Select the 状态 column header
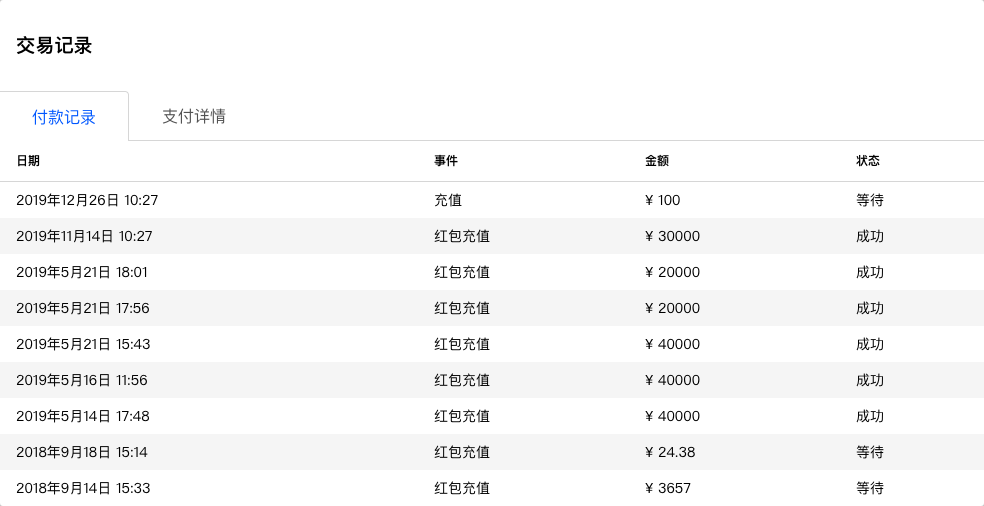Image resolution: width=984 pixels, height=506 pixels. (868, 161)
